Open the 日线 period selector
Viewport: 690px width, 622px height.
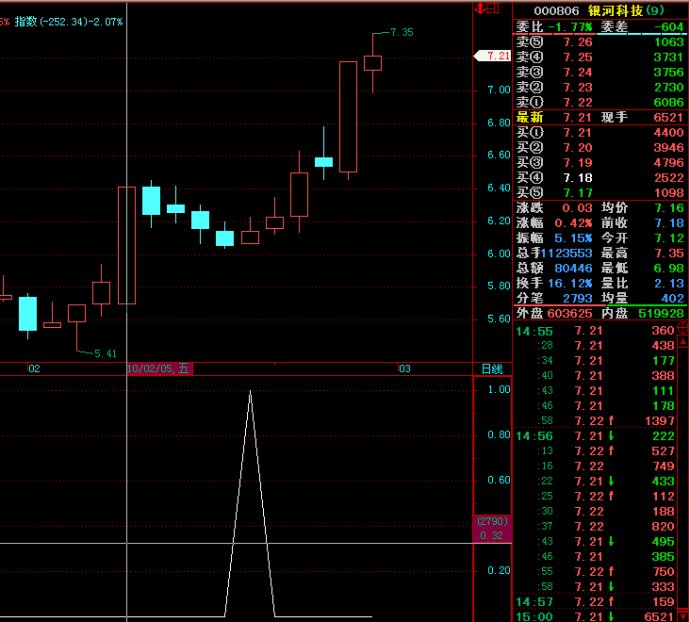(x=492, y=369)
